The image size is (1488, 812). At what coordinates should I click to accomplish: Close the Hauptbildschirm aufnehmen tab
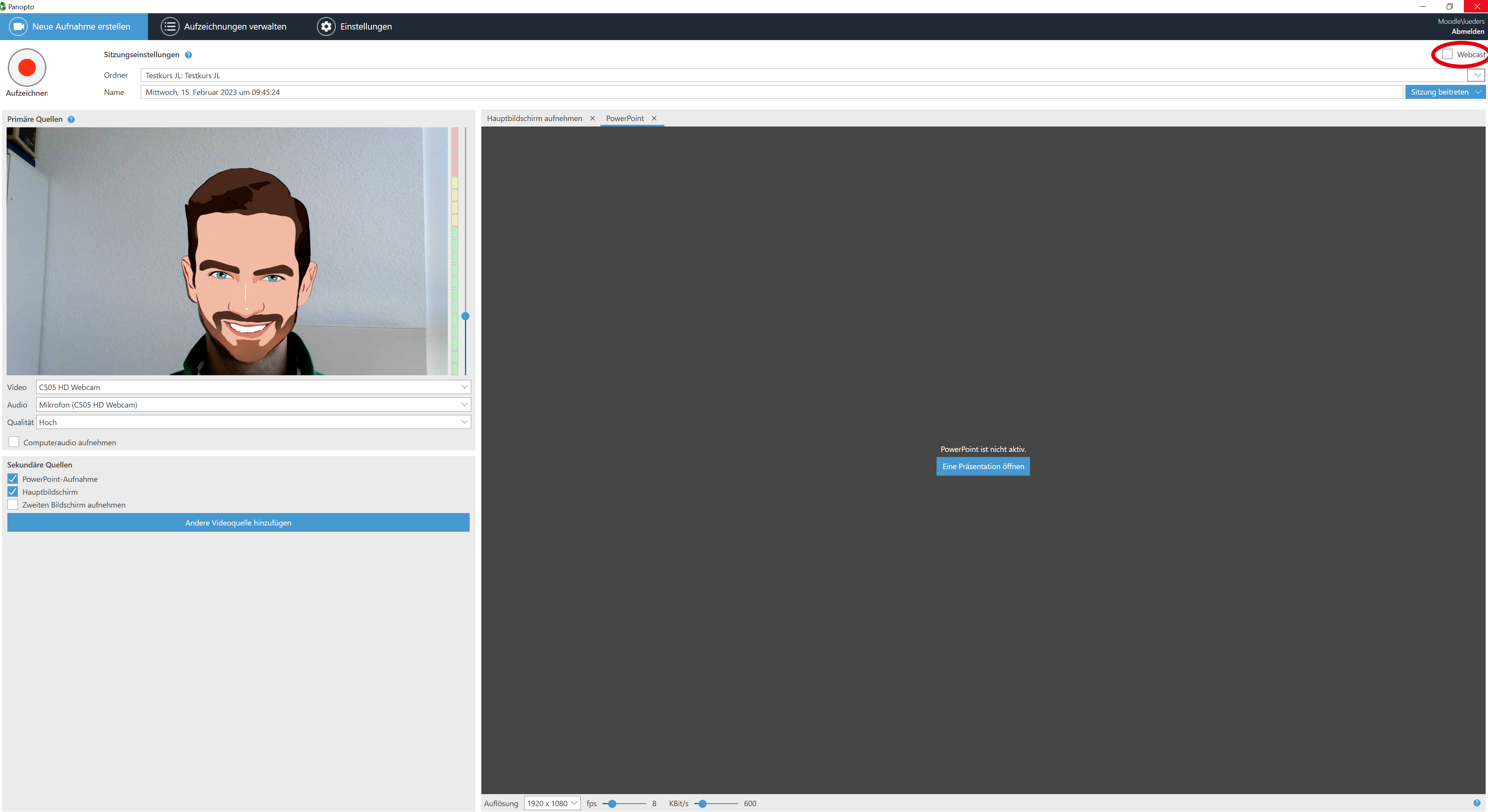coord(592,118)
